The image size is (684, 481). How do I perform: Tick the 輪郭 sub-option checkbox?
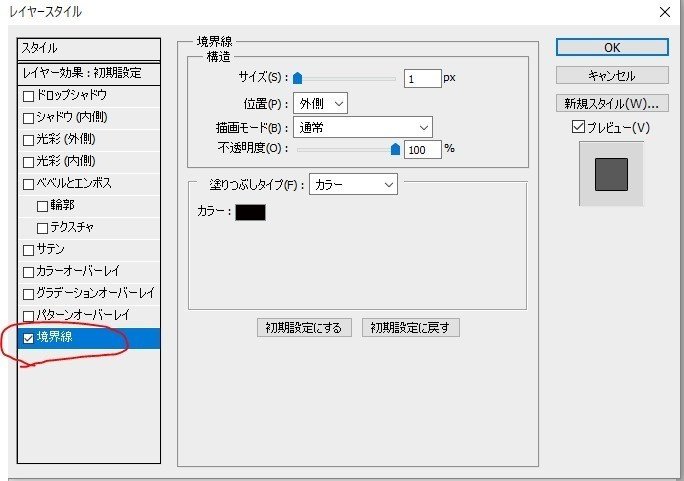tap(42, 206)
